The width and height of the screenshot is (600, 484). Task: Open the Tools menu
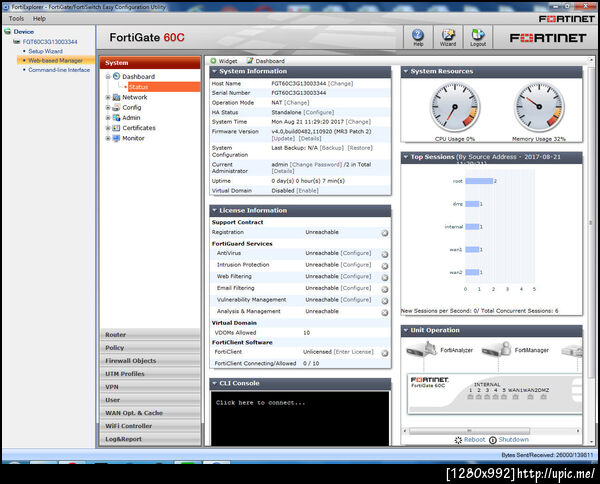click(x=16, y=18)
